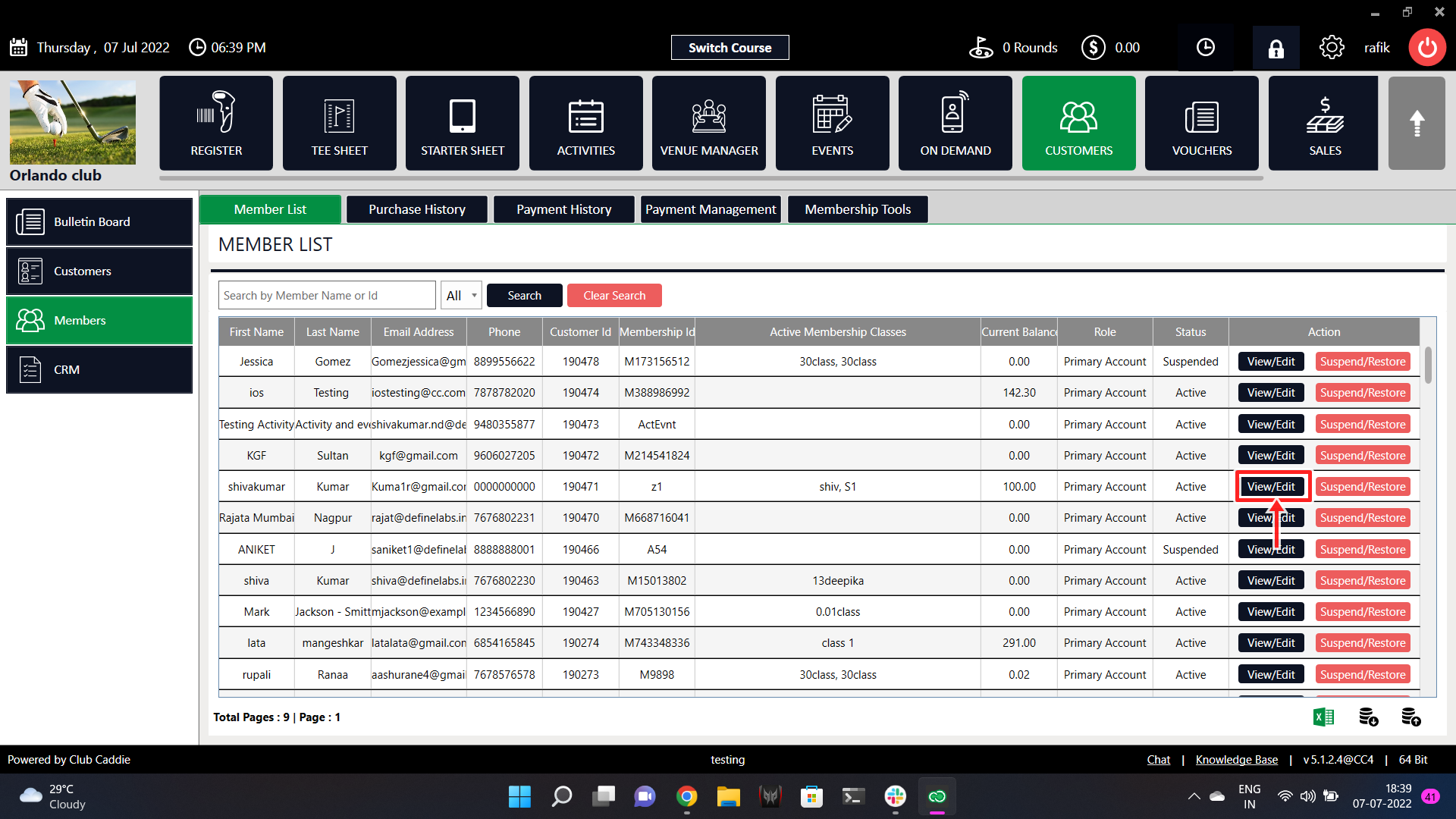Click the Clear Search button
1456x819 pixels.
(613, 296)
